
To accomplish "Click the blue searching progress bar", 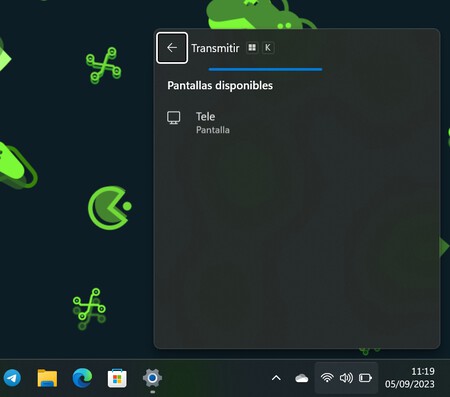I will [x=265, y=69].
